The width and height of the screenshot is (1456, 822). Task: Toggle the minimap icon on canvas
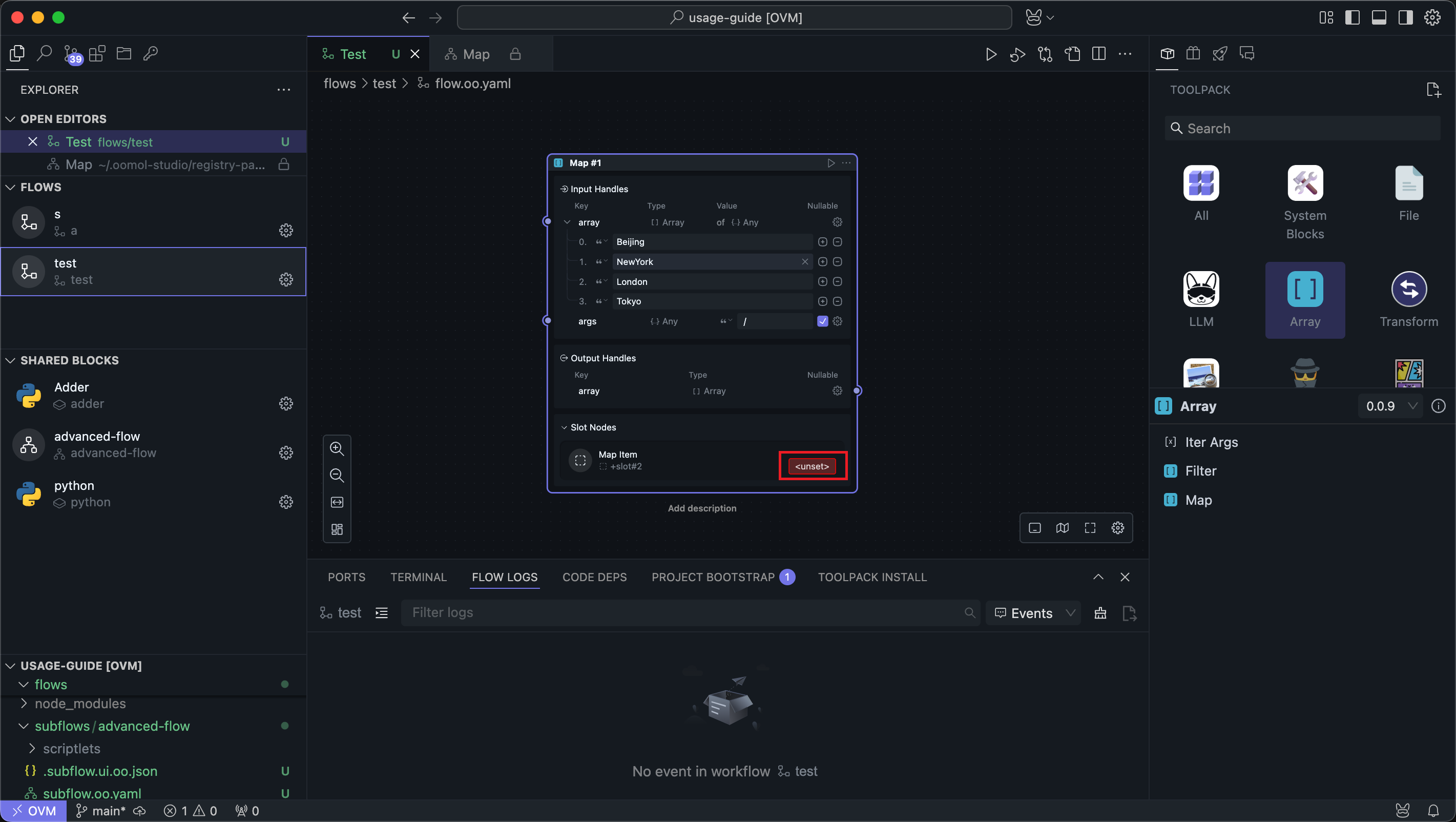coord(1062,528)
